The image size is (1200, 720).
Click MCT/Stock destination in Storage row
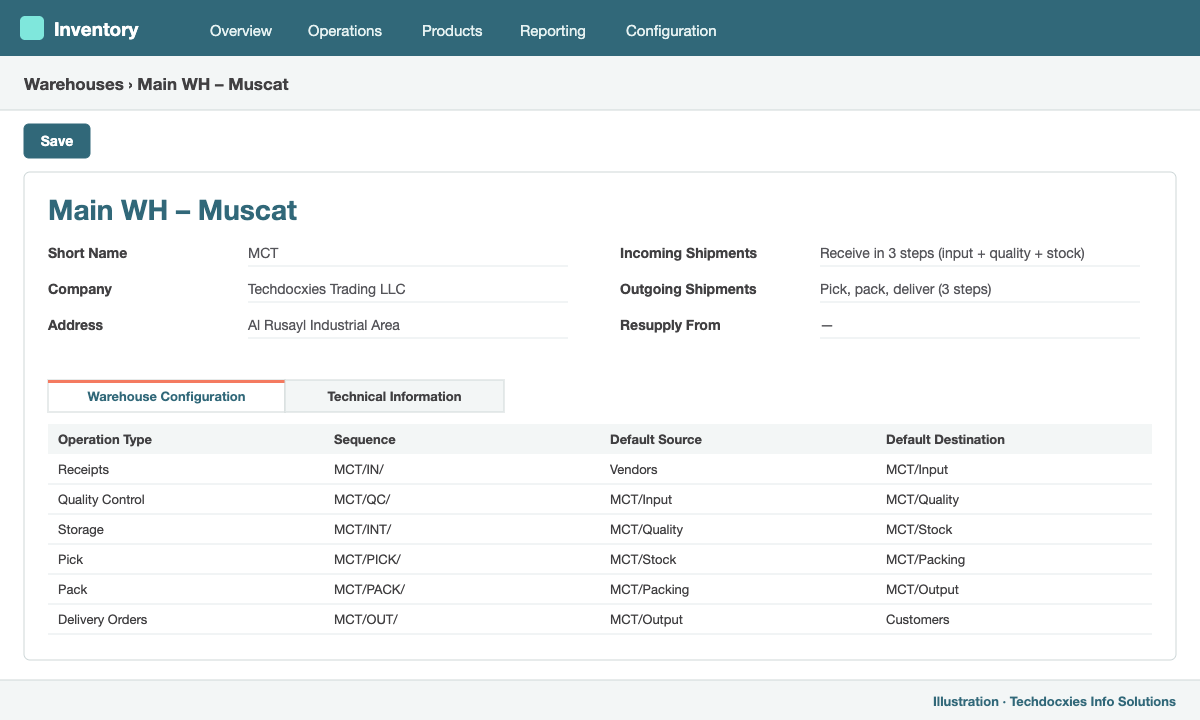[x=919, y=529]
